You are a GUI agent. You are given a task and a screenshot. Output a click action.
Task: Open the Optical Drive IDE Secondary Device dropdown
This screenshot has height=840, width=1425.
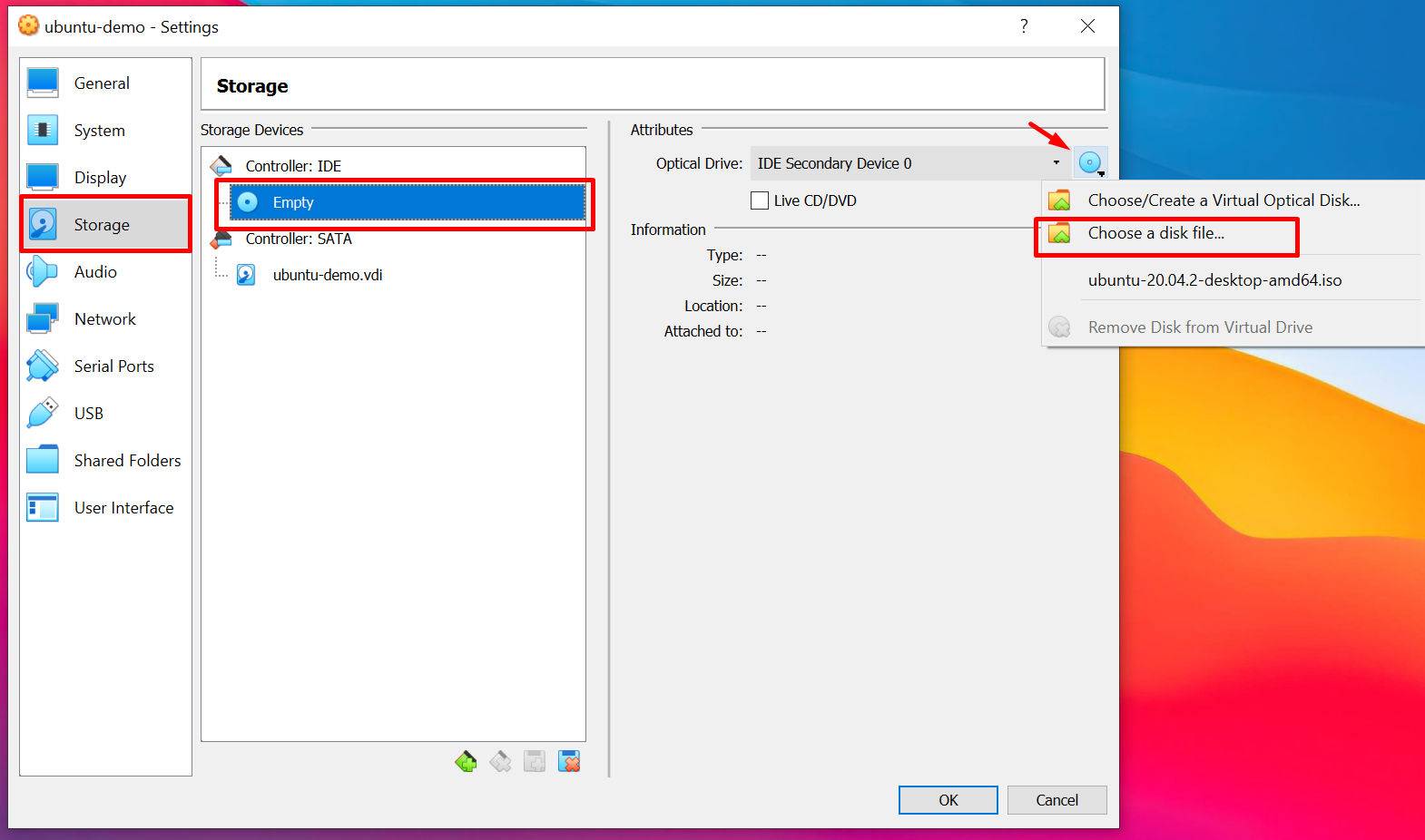(910, 163)
